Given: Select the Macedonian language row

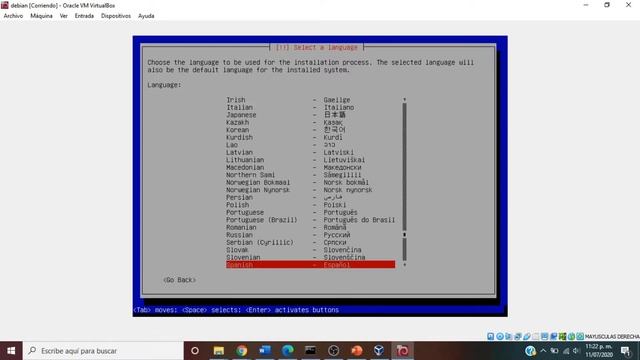Looking at the screenshot, I should pyautogui.click(x=311, y=167).
